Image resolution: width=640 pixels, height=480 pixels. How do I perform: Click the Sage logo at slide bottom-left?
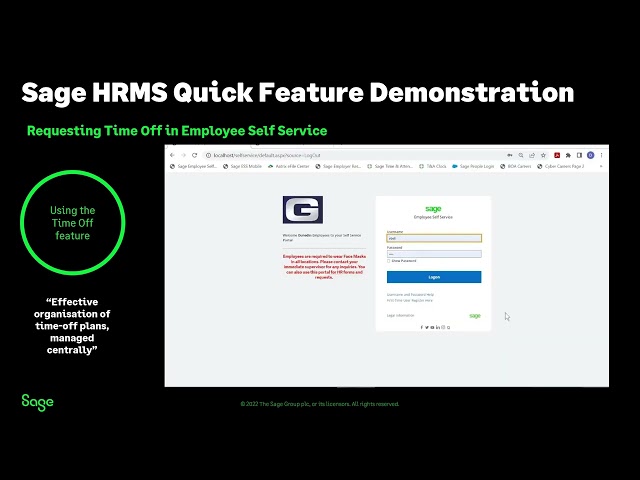tap(38, 402)
